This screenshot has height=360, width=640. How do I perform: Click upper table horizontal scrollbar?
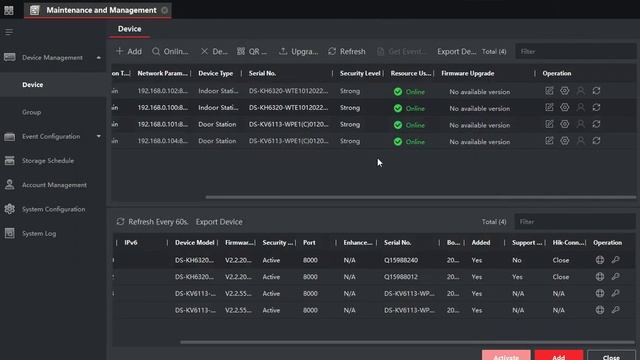[420, 197]
